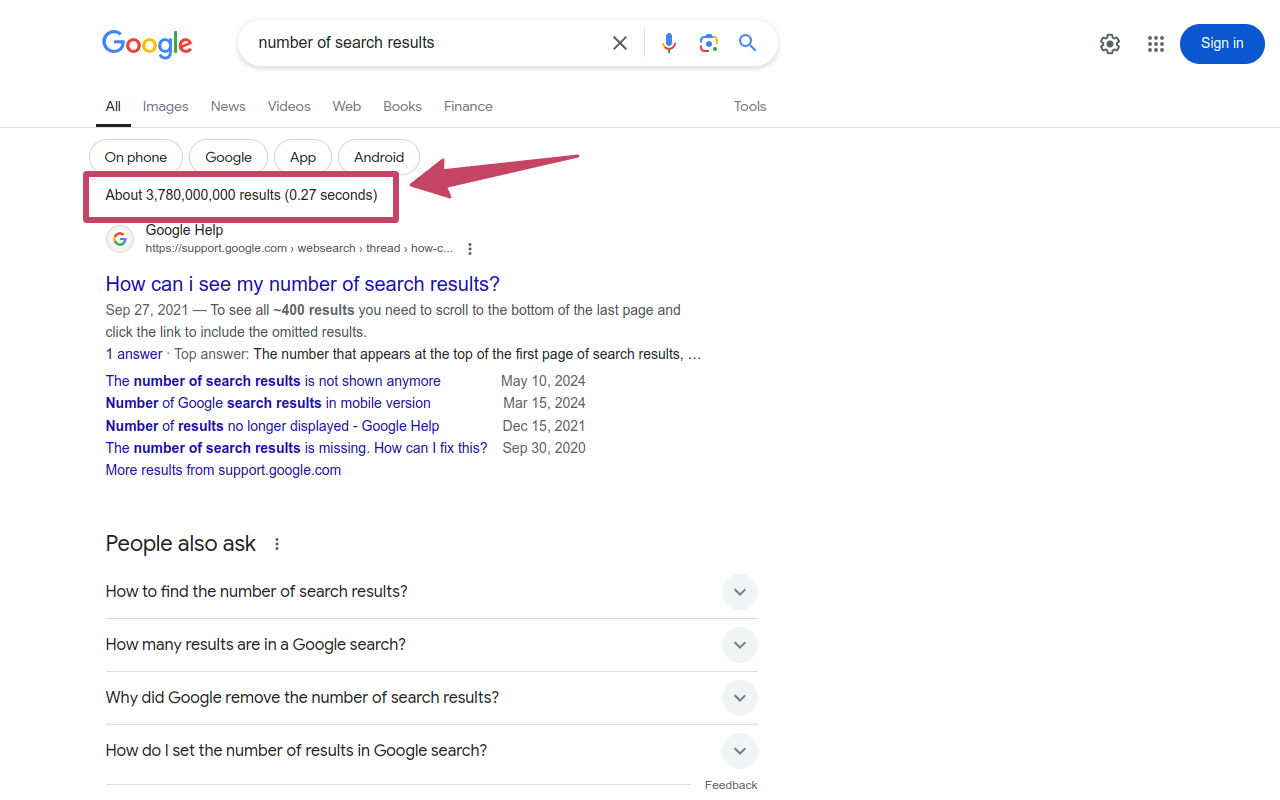Select the 'App' filter chip
Screen dimensions: 1280x800
pos(303,157)
